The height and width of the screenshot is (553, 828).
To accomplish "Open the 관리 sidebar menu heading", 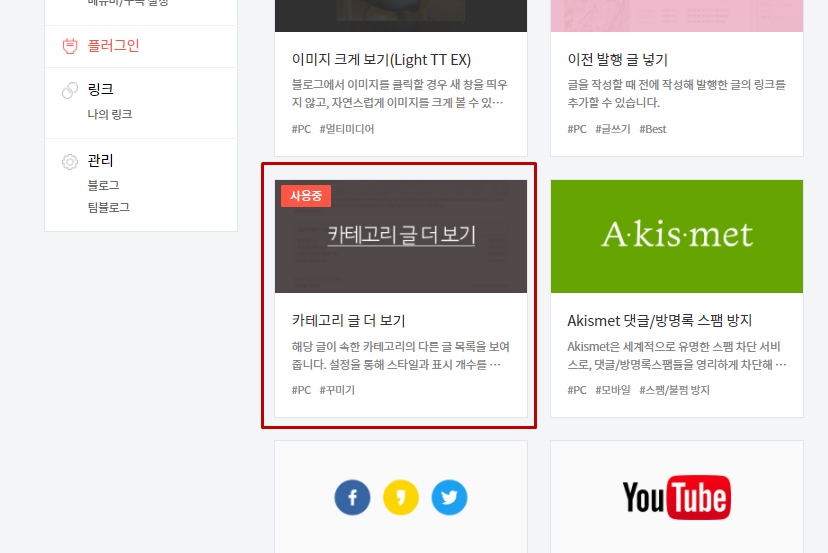I will (x=100, y=161).
